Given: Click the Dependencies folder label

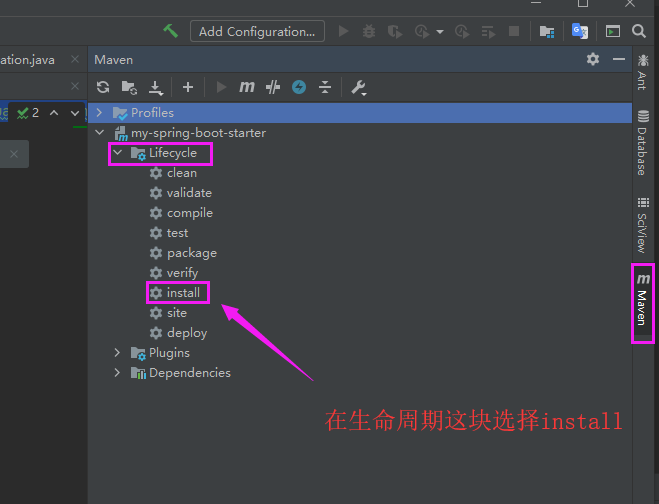Looking at the screenshot, I should point(190,373).
